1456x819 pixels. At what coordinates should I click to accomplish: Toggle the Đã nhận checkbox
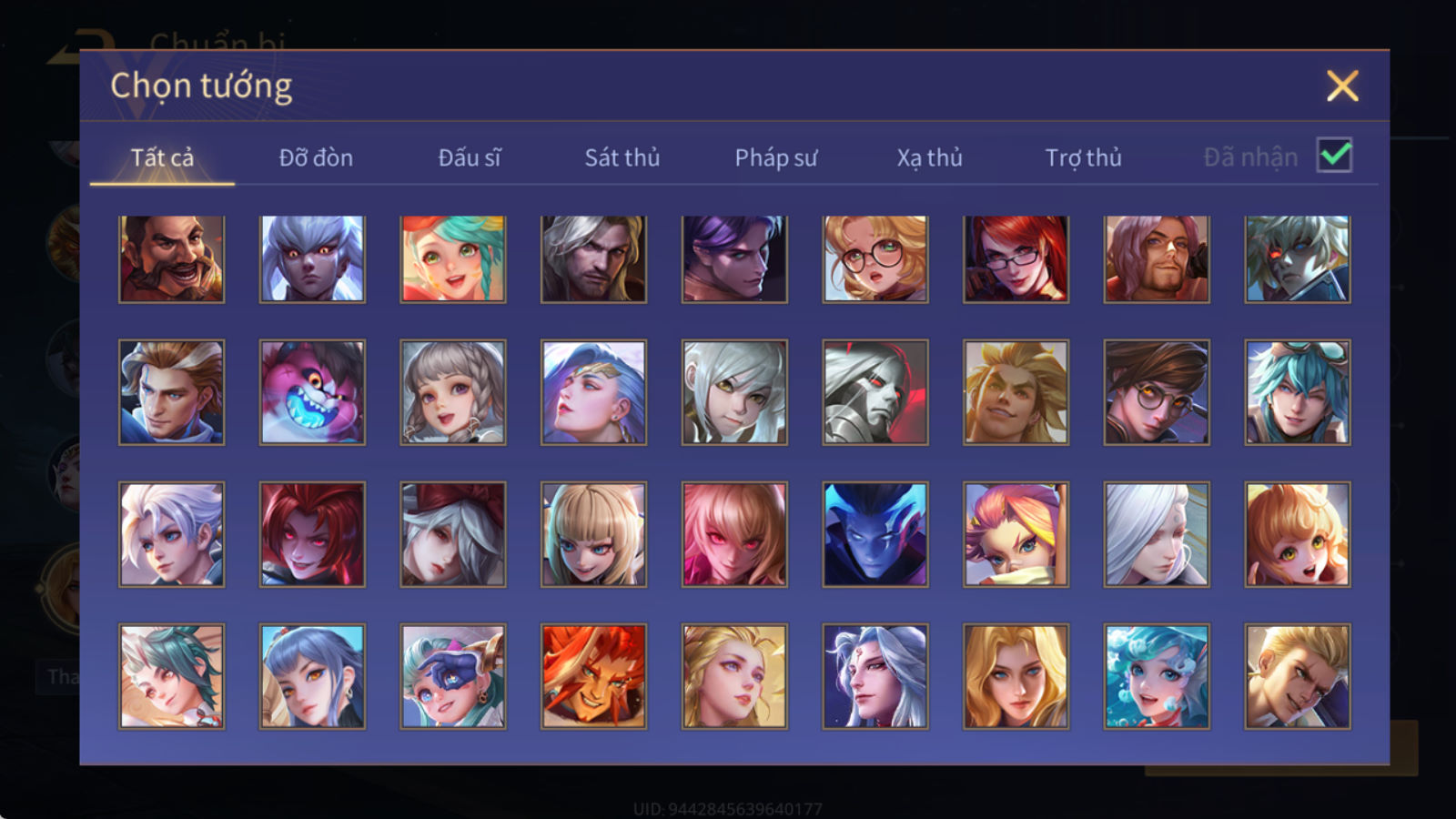coord(1335,156)
